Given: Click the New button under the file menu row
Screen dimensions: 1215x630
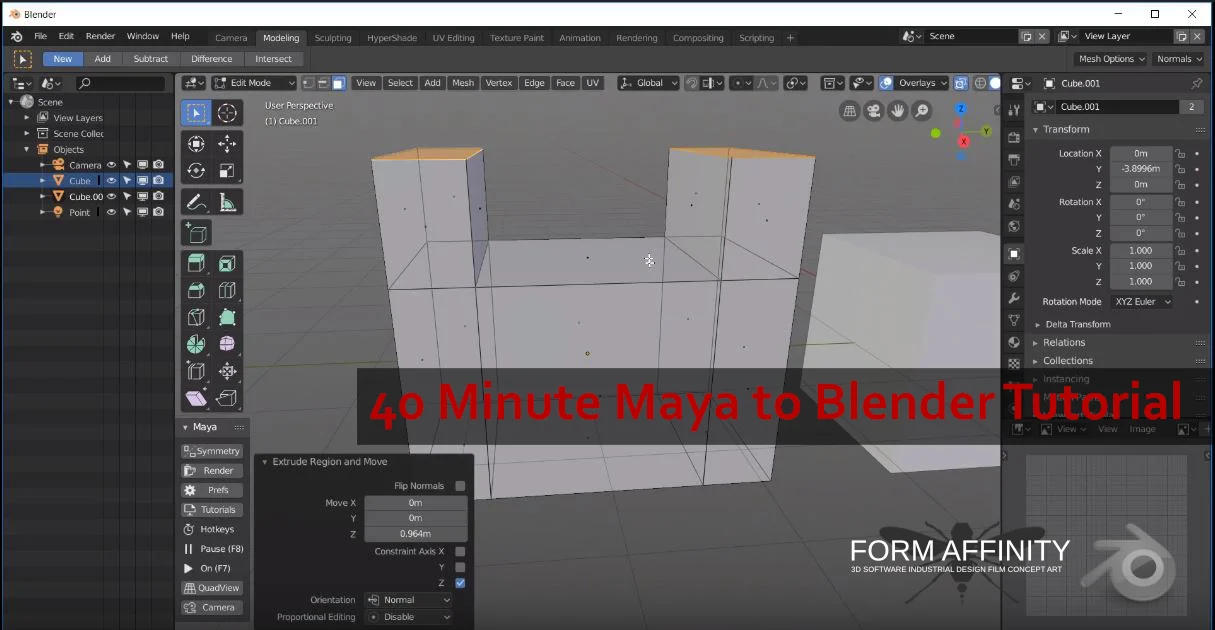Looking at the screenshot, I should point(62,58).
